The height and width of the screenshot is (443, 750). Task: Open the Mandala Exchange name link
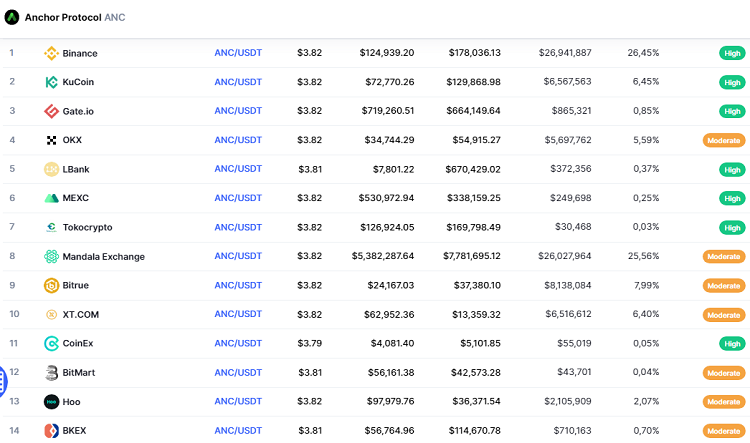pos(103,257)
